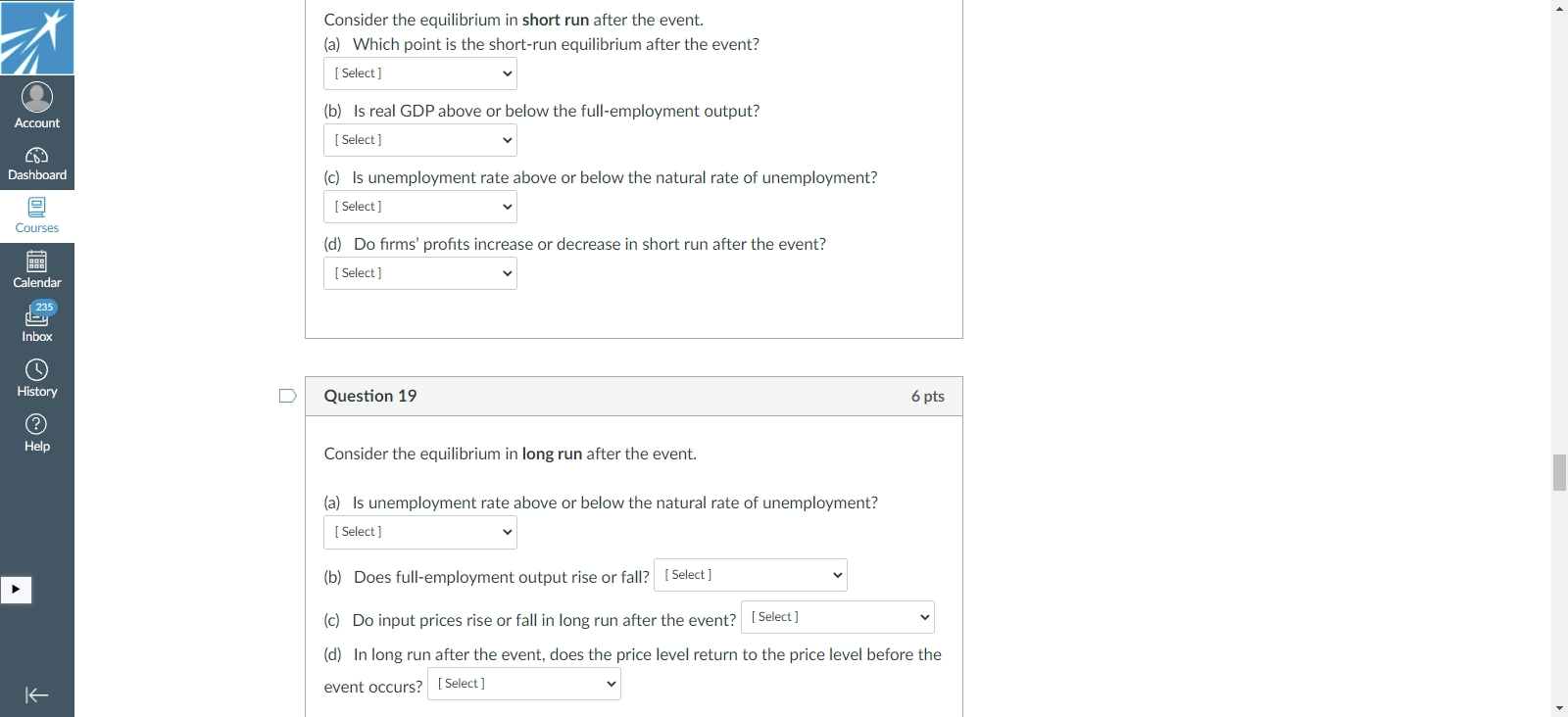Click the school logo at the top
The image size is (1568, 717).
click(36, 37)
